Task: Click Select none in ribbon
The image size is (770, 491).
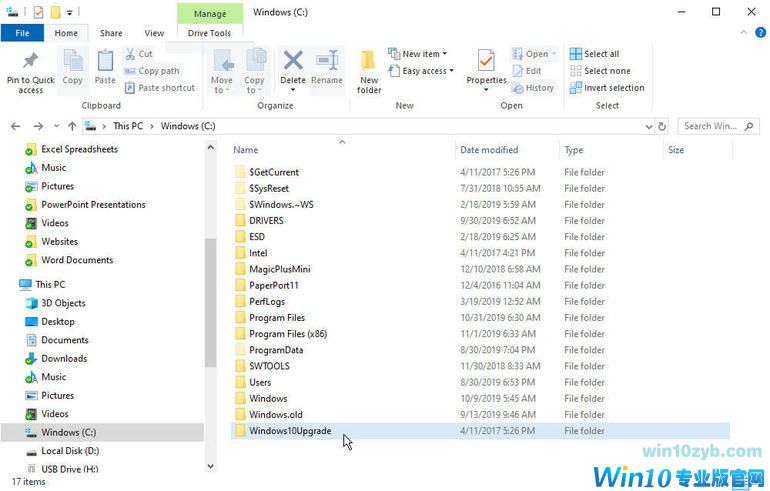Action: pos(600,71)
